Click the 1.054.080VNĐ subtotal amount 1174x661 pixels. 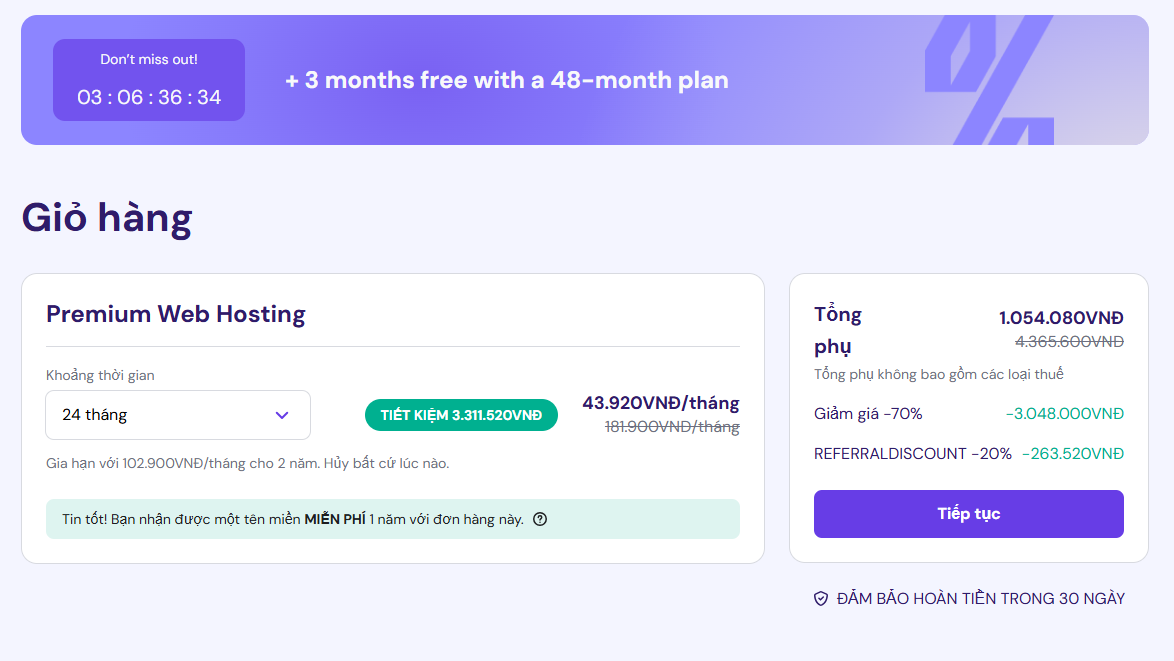coord(1061,318)
